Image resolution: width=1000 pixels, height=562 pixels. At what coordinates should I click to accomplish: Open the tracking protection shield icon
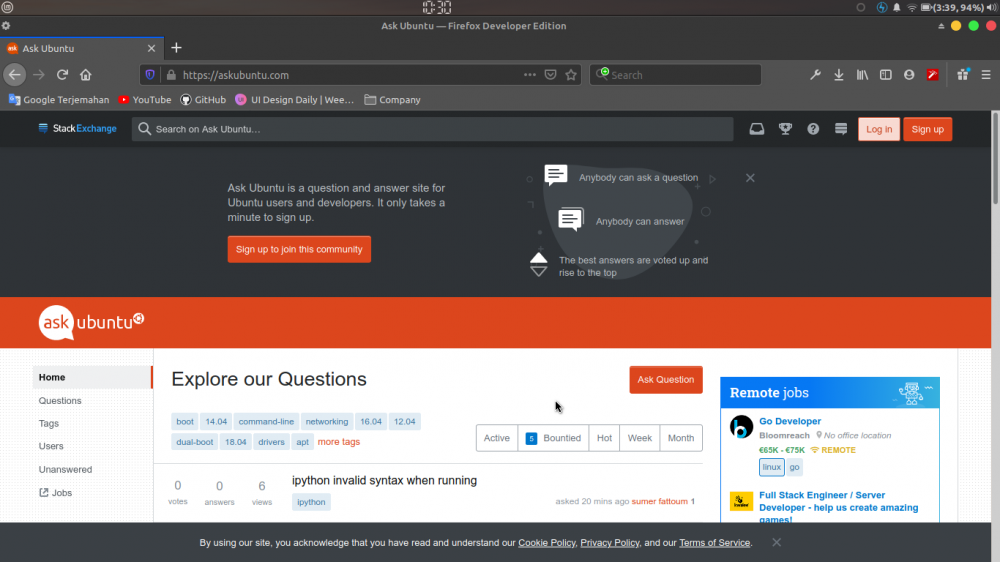click(150, 75)
